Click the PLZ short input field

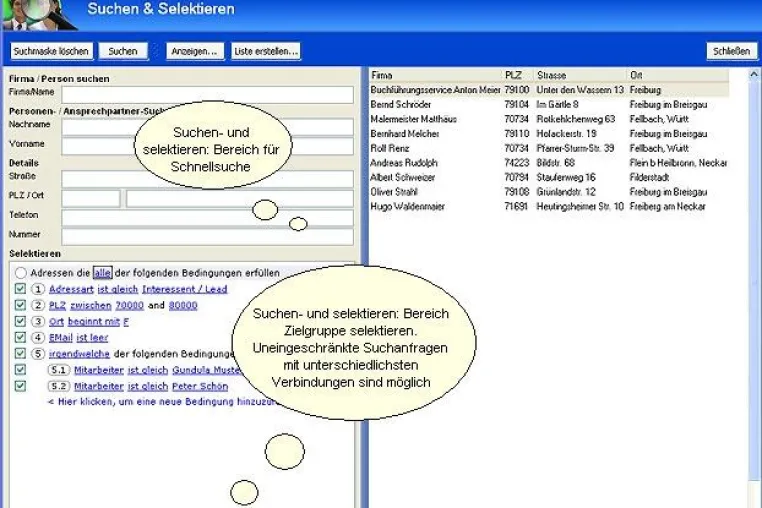click(91, 198)
